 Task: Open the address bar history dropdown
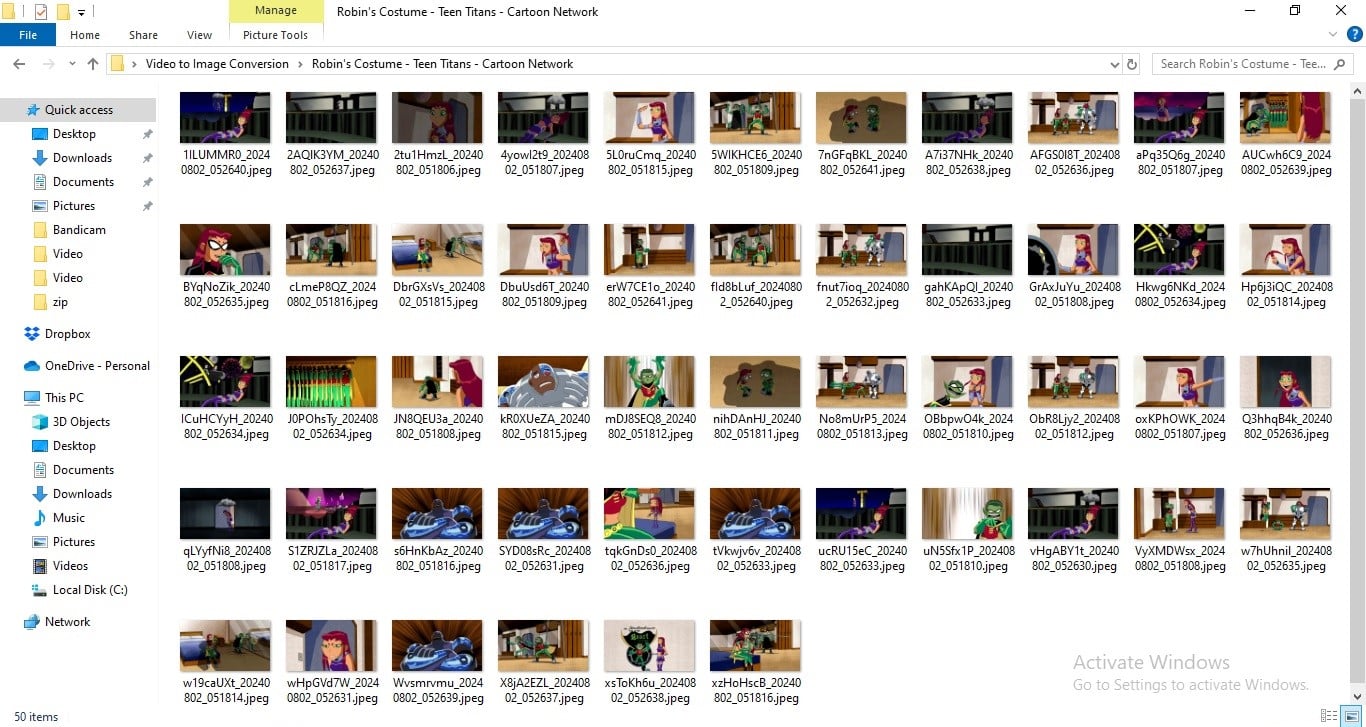pyautogui.click(x=1115, y=64)
